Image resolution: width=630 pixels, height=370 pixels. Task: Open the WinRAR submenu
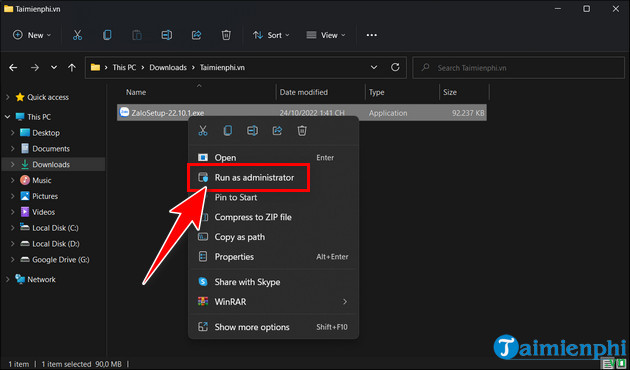[x=273, y=301]
